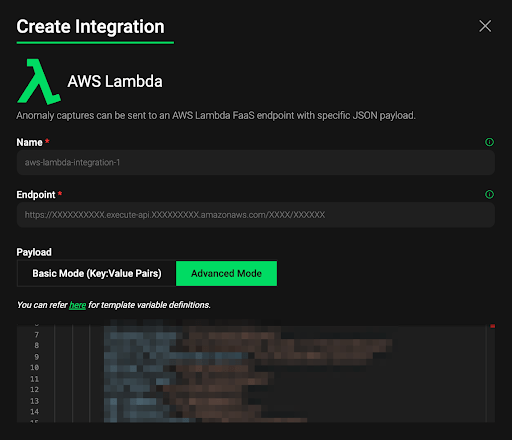Click the Create Integration title
Image resolution: width=512 pixels, height=440 pixels.
pyautogui.click(x=90, y=26)
